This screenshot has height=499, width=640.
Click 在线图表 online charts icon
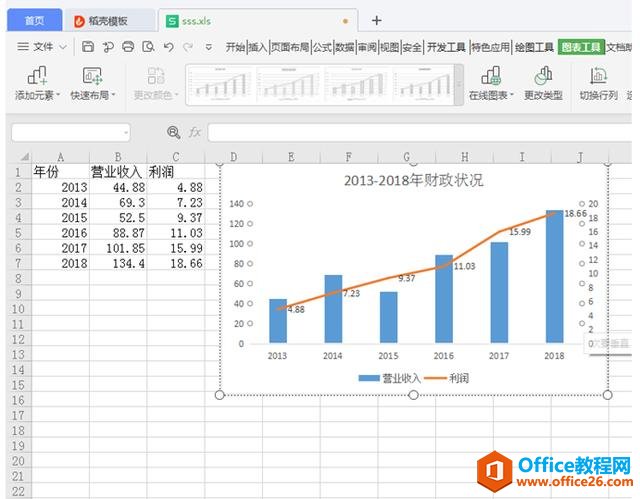tap(491, 76)
